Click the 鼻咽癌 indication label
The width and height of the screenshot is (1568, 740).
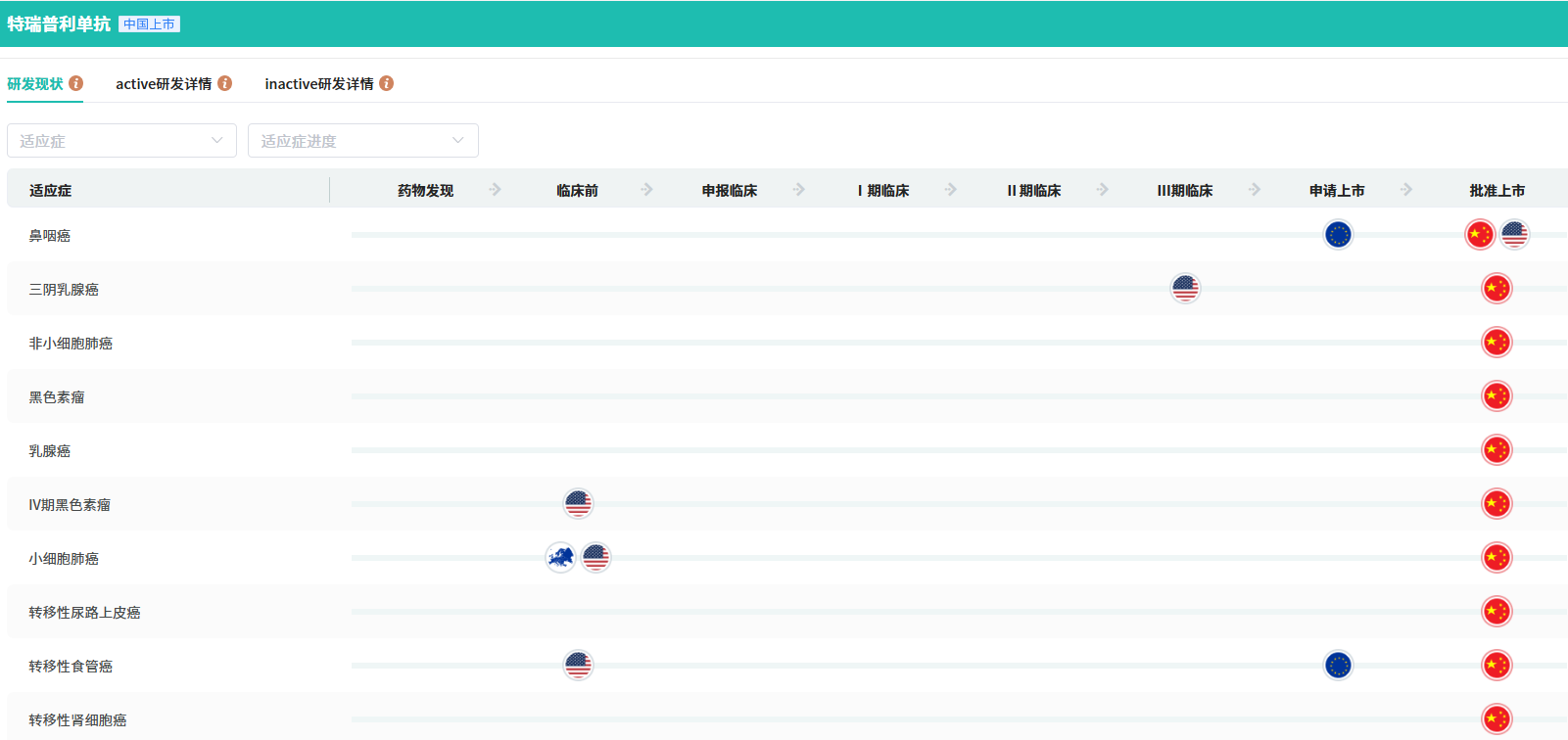coord(50,236)
